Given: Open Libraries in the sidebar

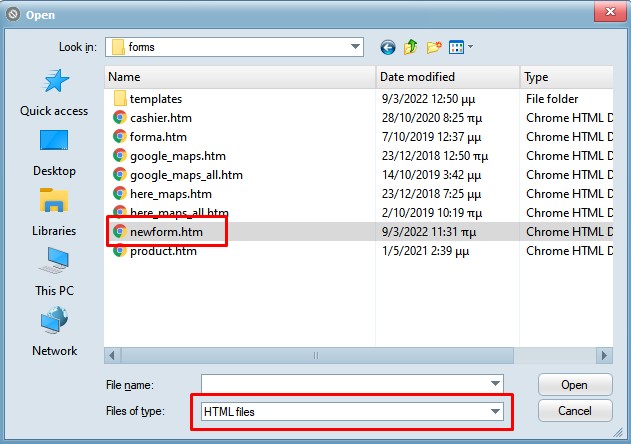Looking at the screenshot, I should (x=54, y=213).
